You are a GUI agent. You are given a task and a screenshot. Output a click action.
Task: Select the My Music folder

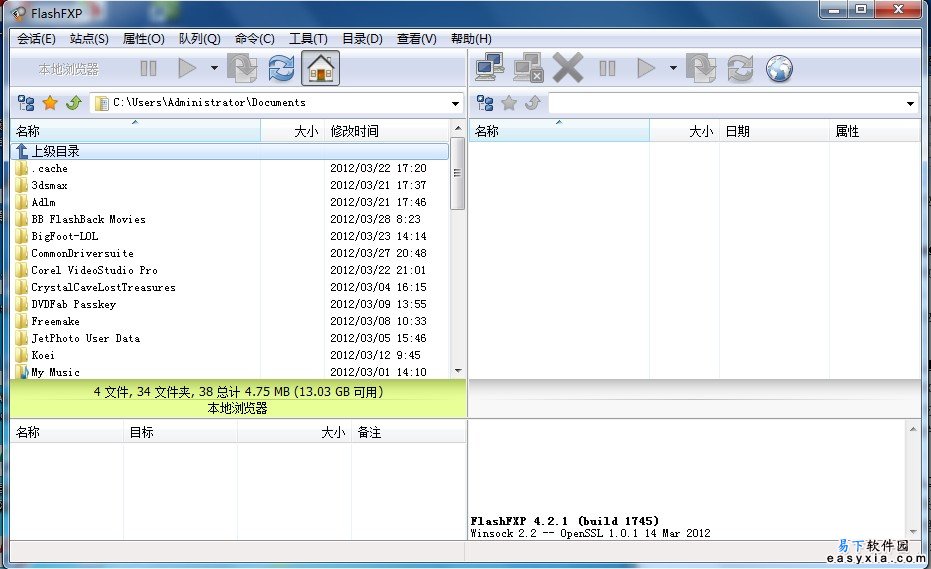point(230,372)
